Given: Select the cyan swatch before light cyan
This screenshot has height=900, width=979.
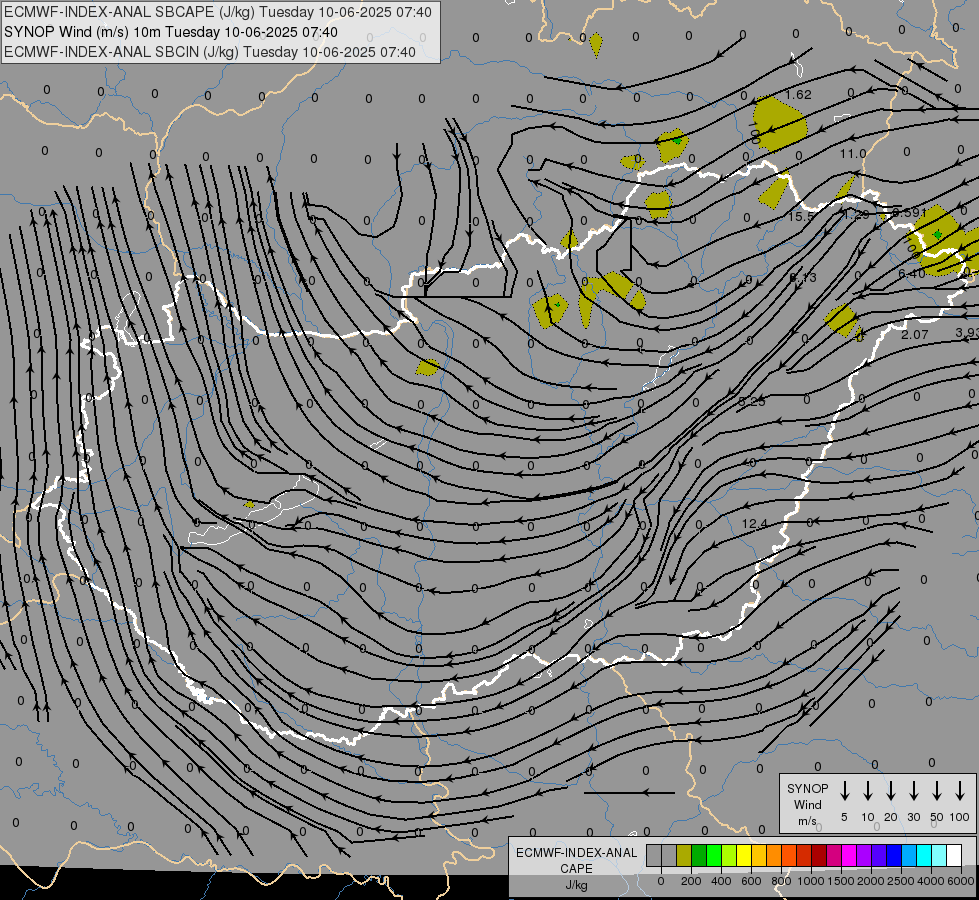Looking at the screenshot, I should pos(923,855).
